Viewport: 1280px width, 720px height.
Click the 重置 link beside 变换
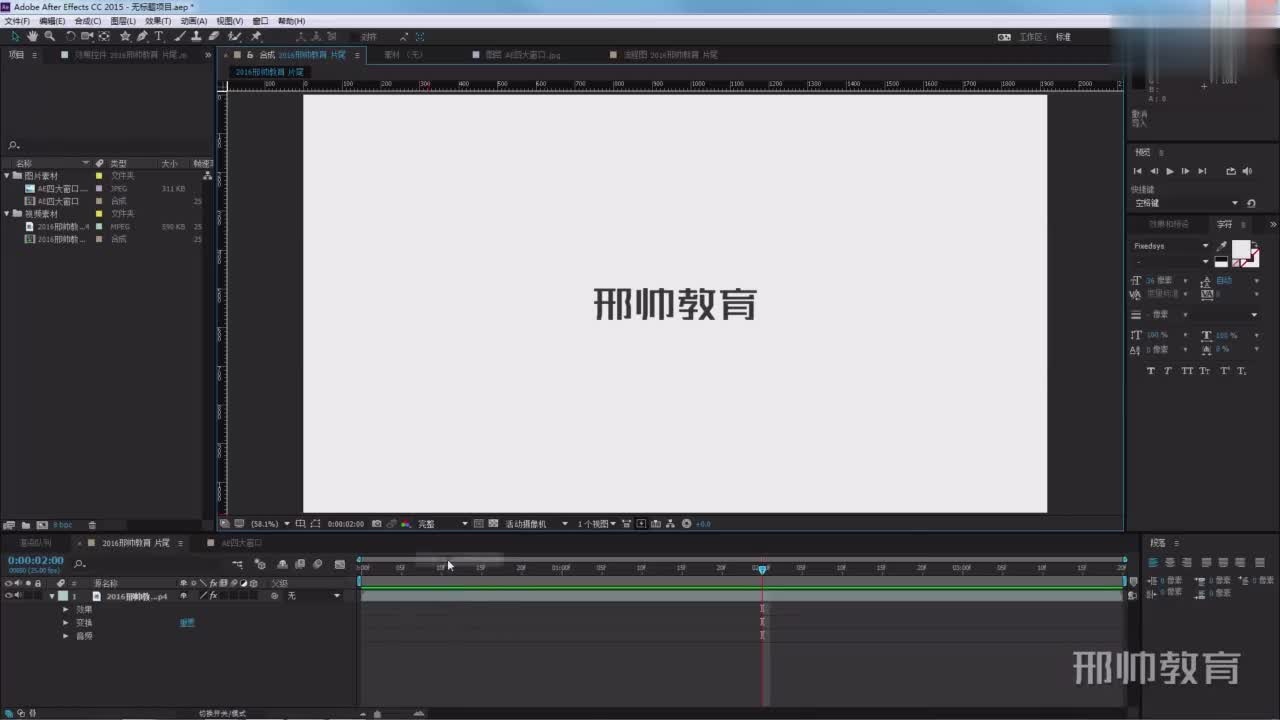click(x=187, y=622)
